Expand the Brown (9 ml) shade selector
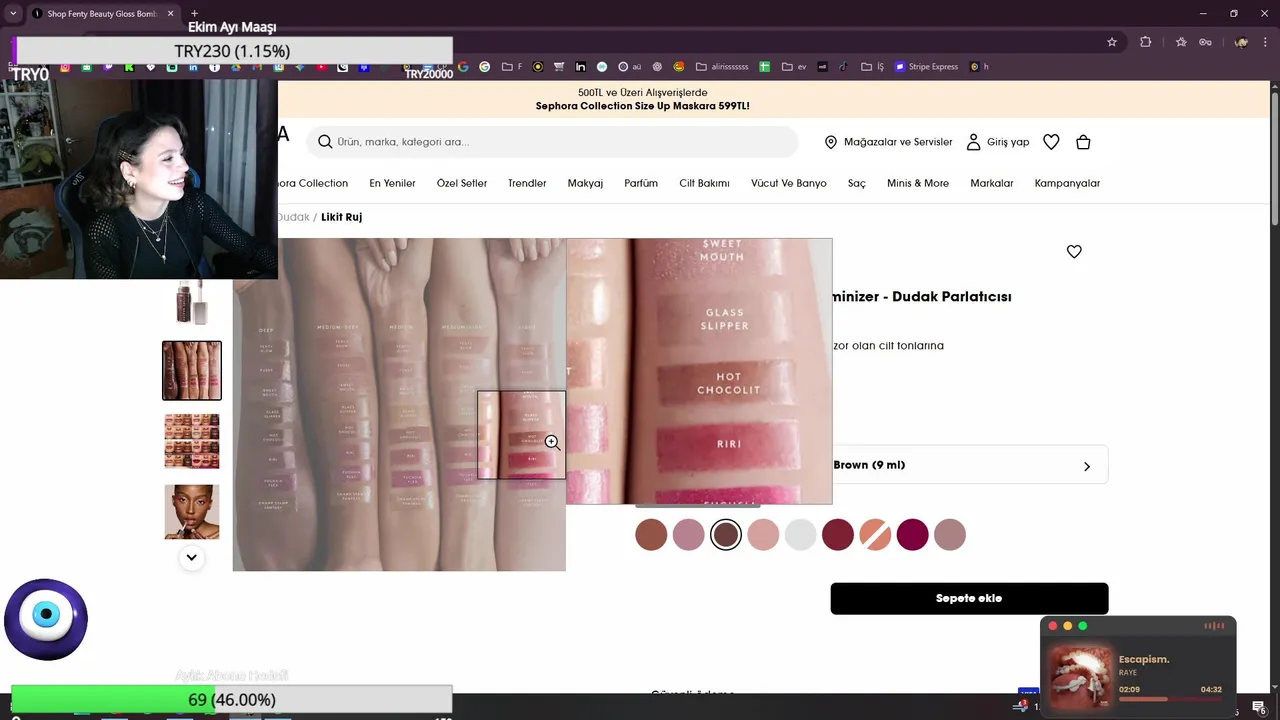This screenshot has width=1280, height=720. click(x=969, y=465)
